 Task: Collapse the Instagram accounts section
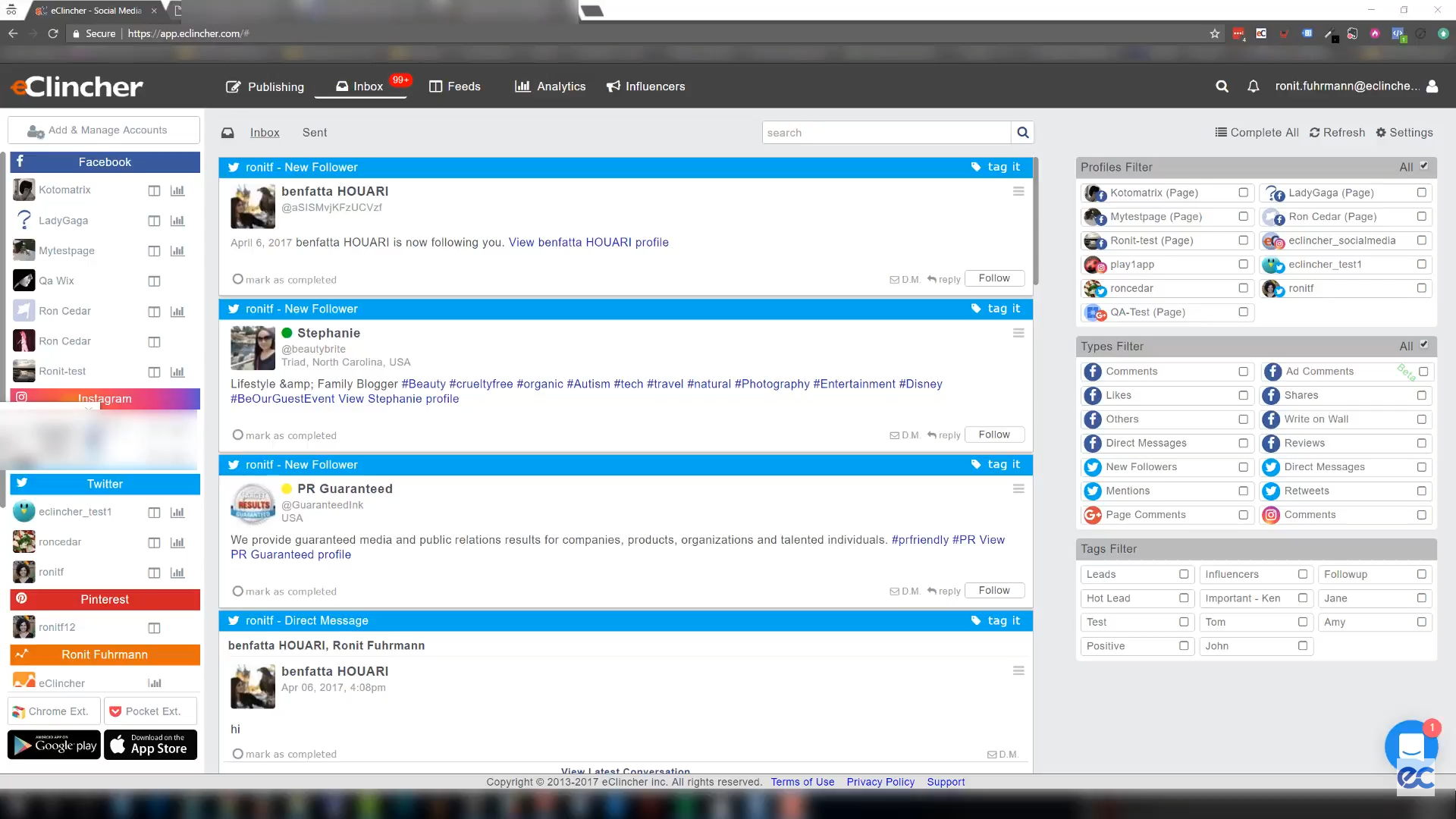pyautogui.click(x=105, y=399)
